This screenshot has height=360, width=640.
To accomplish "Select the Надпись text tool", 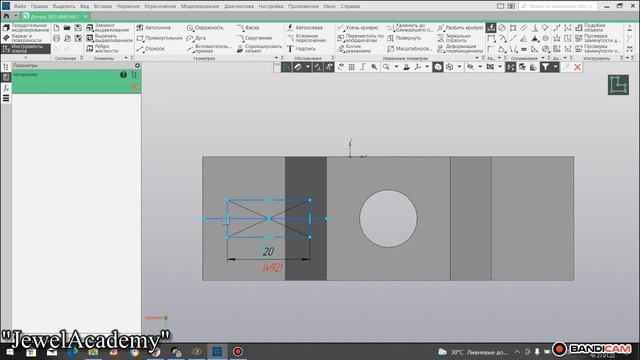I will (x=301, y=49).
